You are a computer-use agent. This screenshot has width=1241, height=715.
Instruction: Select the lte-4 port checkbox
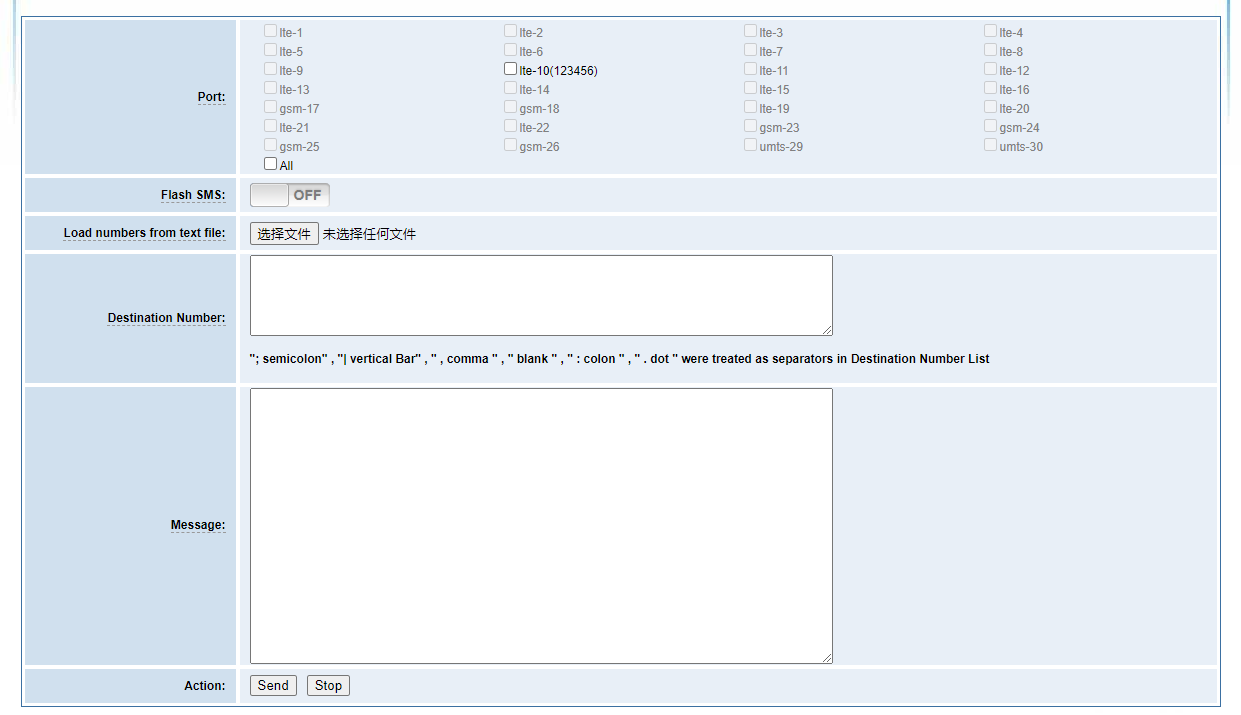point(991,31)
